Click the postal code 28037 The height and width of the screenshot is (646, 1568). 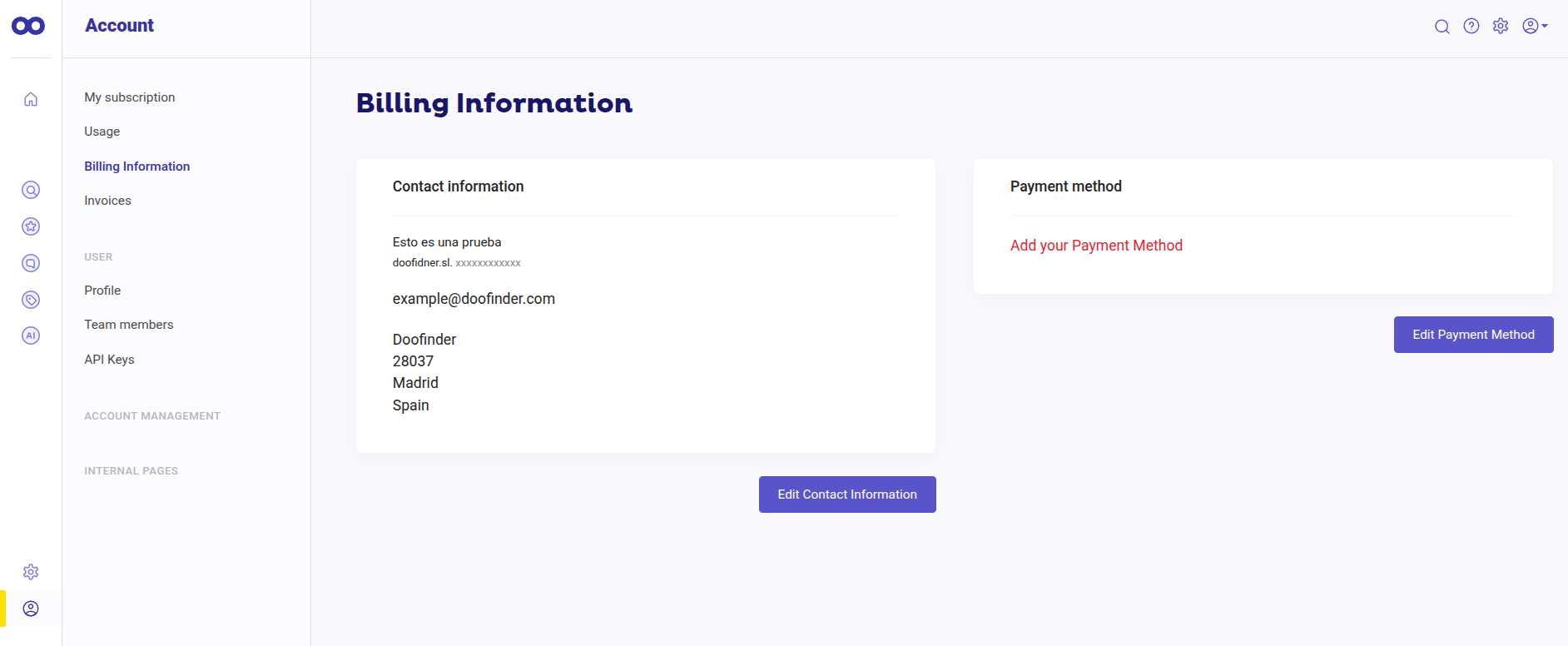(413, 361)
